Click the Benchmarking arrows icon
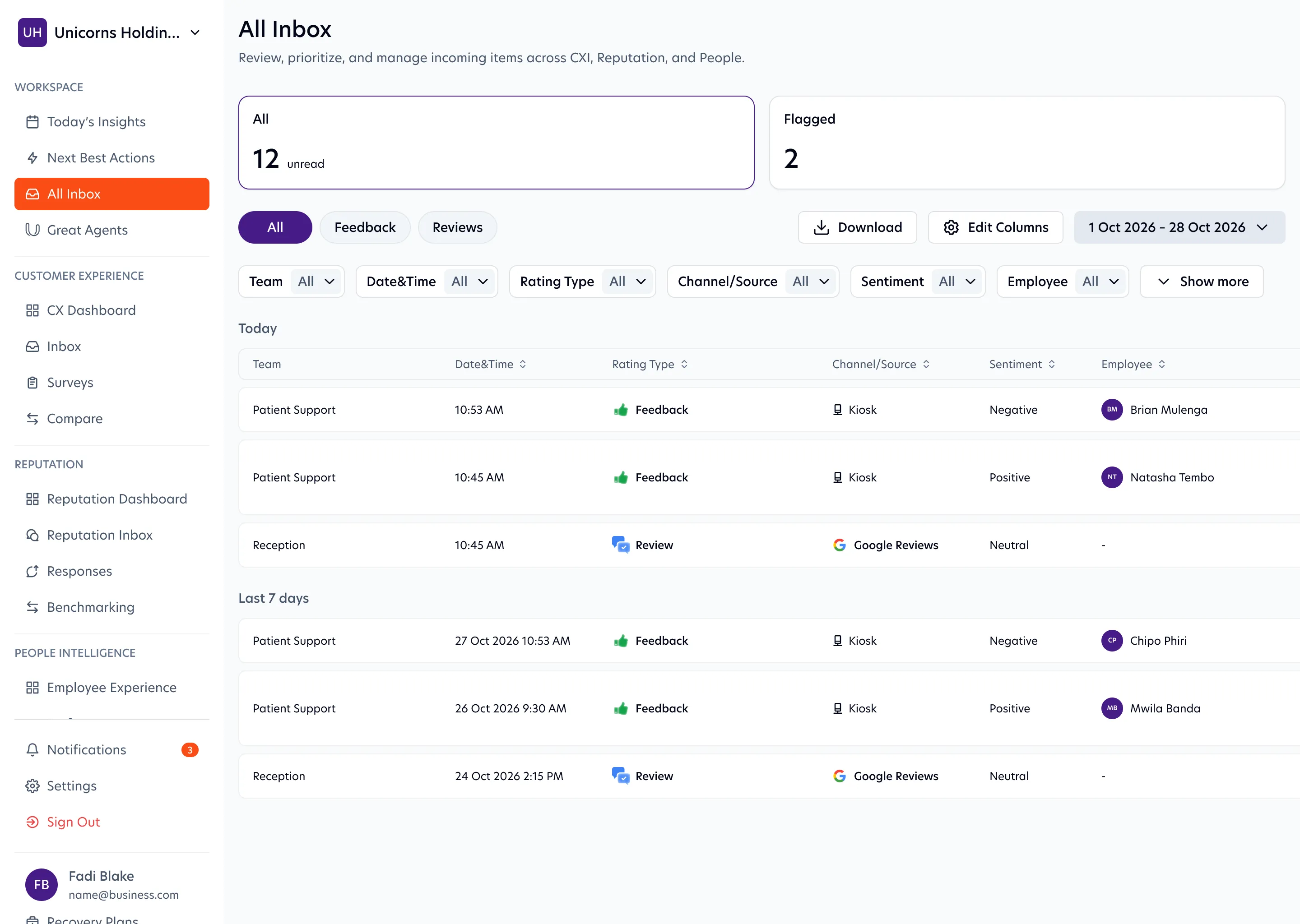 (x=32, y=607)
